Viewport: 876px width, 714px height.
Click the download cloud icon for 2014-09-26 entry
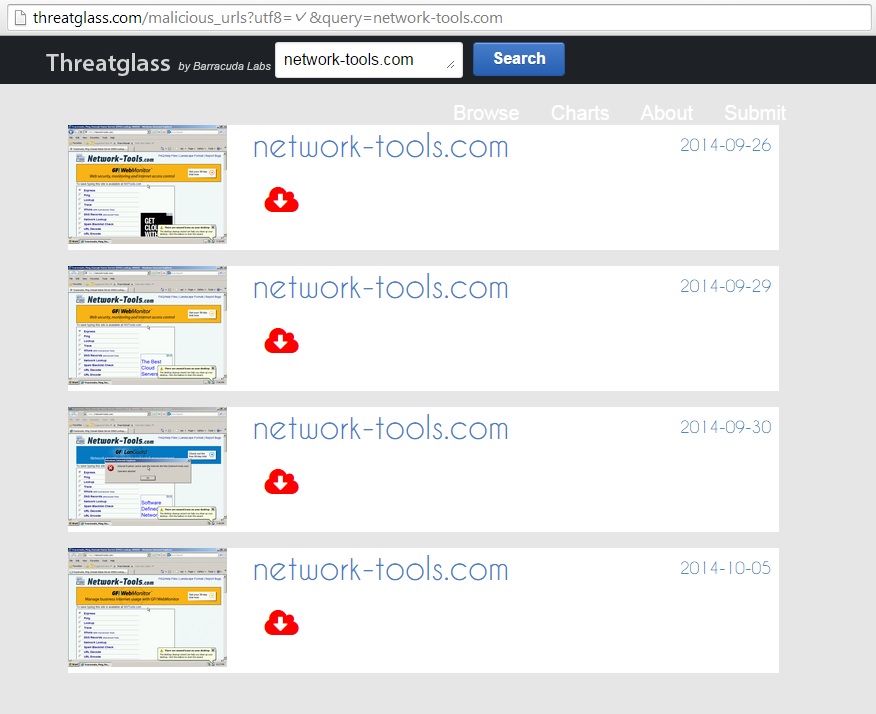[x=282, y=200]
